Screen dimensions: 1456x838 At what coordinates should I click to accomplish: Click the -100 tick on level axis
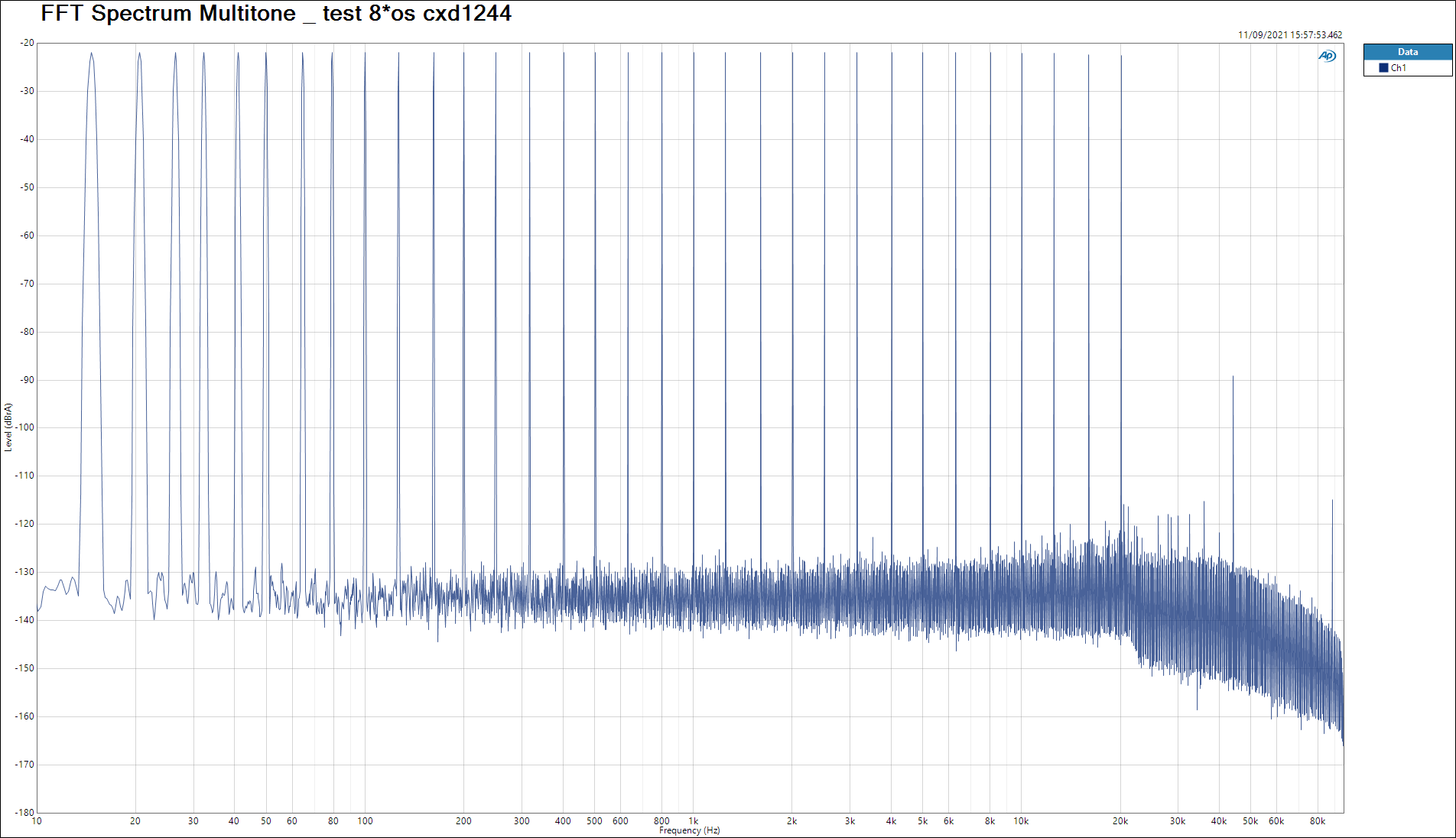[x=26, y=427]
